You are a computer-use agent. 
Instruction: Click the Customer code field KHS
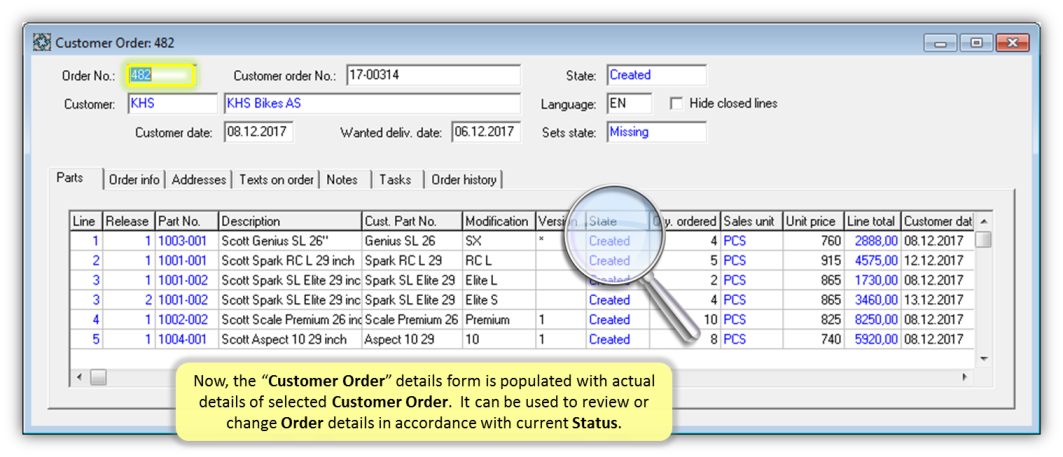click(x=172, y=104)
